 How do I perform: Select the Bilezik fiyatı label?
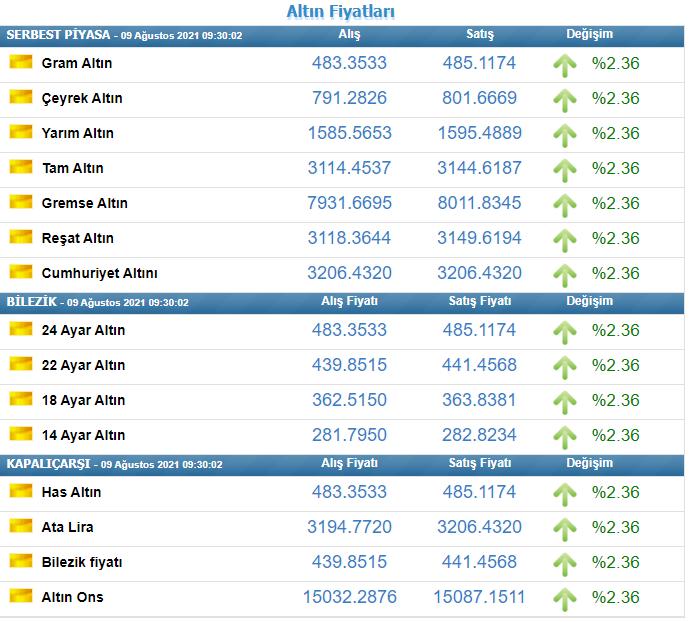(x=82, y=562)
